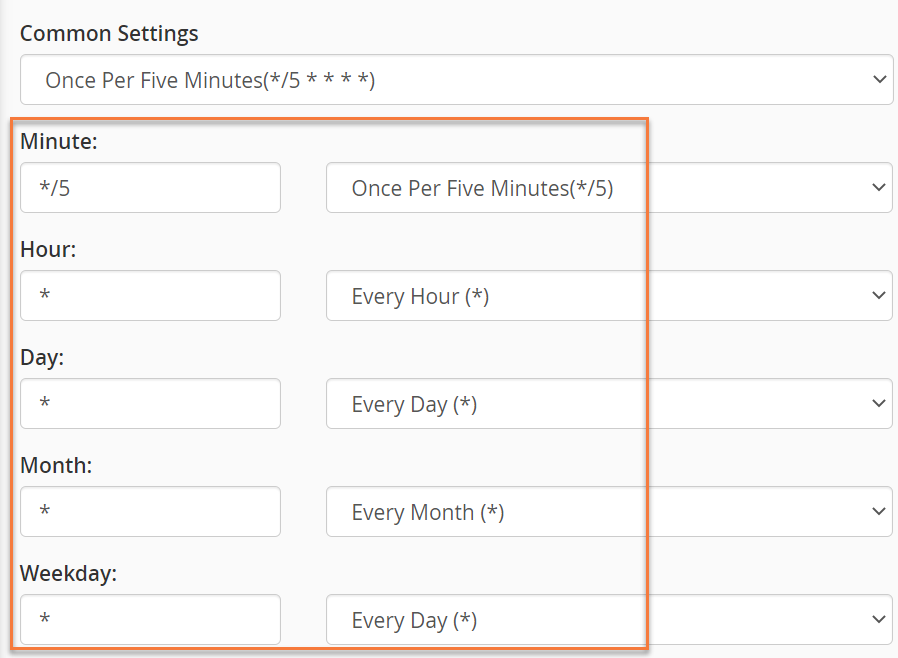898x658 pixels.
Task: Open the Weekday row's Every Day dropdown
Action: click(x=608, y=620)
